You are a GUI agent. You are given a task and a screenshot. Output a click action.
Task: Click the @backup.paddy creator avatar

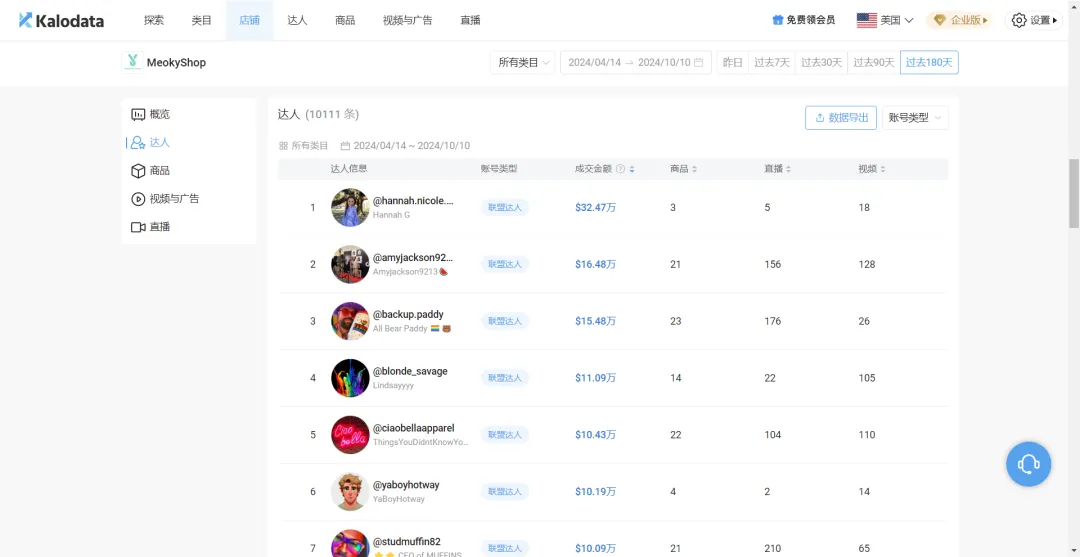coord(350,321)
